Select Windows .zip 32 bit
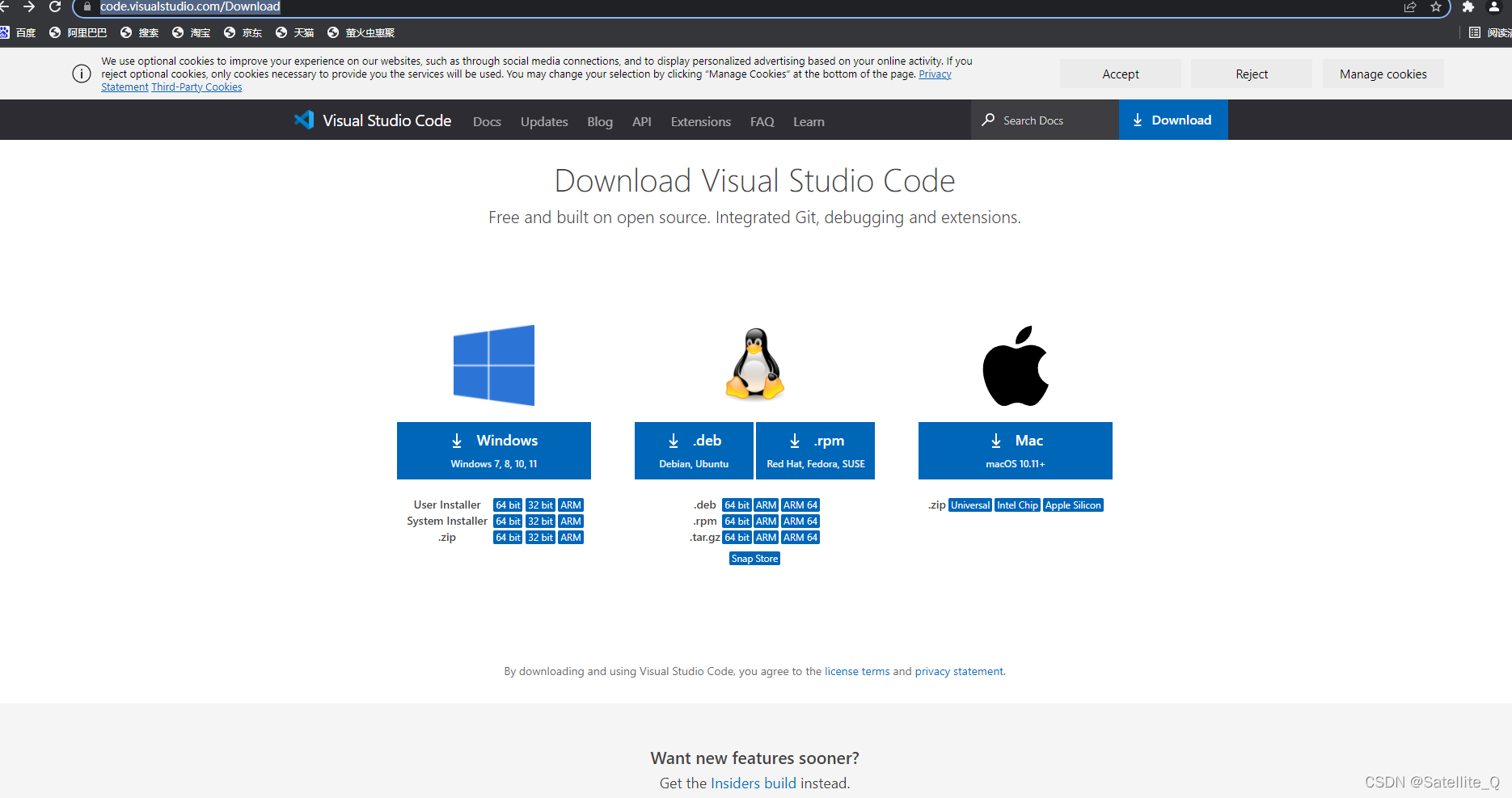Screen dimensions: 1512x798 pyautogui.click(x=541, y=538)
